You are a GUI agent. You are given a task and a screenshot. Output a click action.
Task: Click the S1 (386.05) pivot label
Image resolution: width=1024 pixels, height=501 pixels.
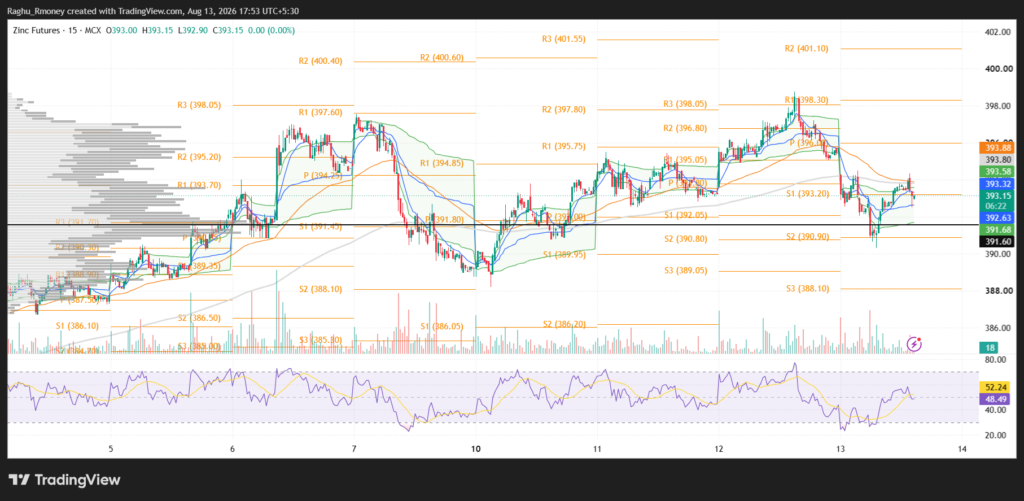click(442, 326)
